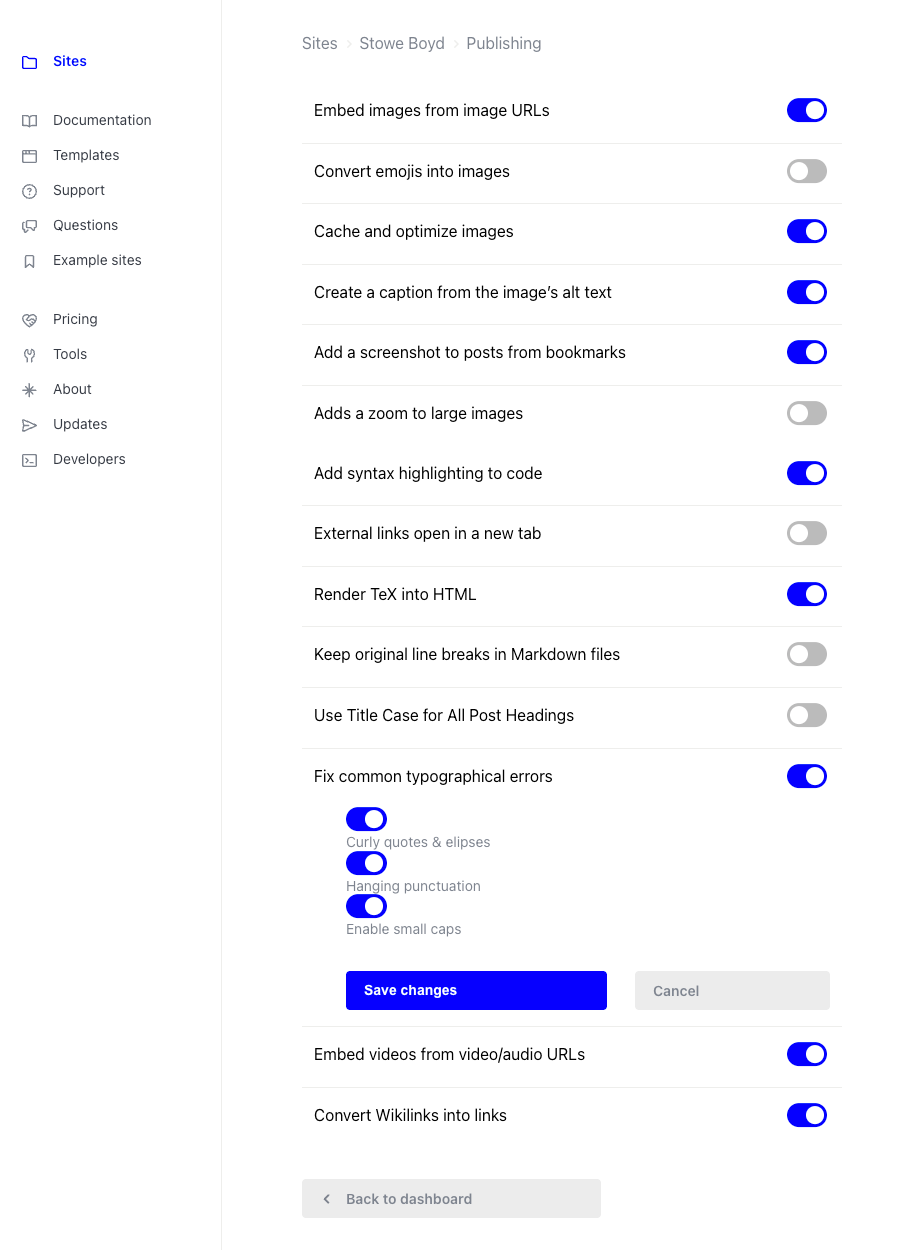Enable Convert emojis into images toggle
Screen dimensions: 903x1250
pyautogui.click(x=807, y=171)
